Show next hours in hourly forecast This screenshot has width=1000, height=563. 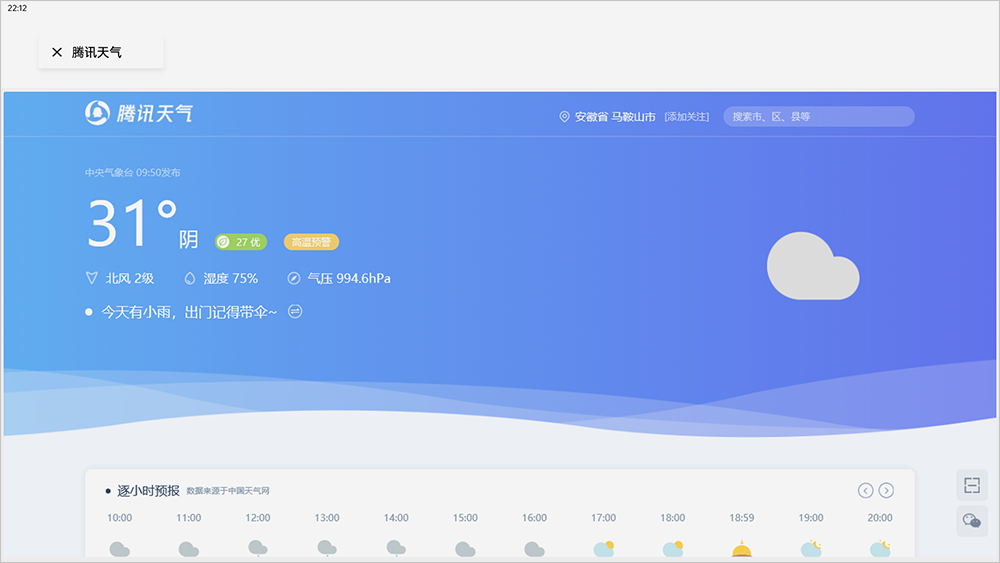(886, 490)
